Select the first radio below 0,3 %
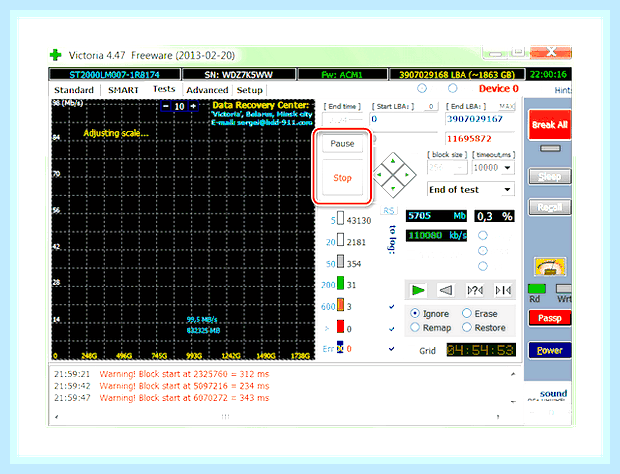The width and height of the screenshot is (620, 474). click(482, 236)
